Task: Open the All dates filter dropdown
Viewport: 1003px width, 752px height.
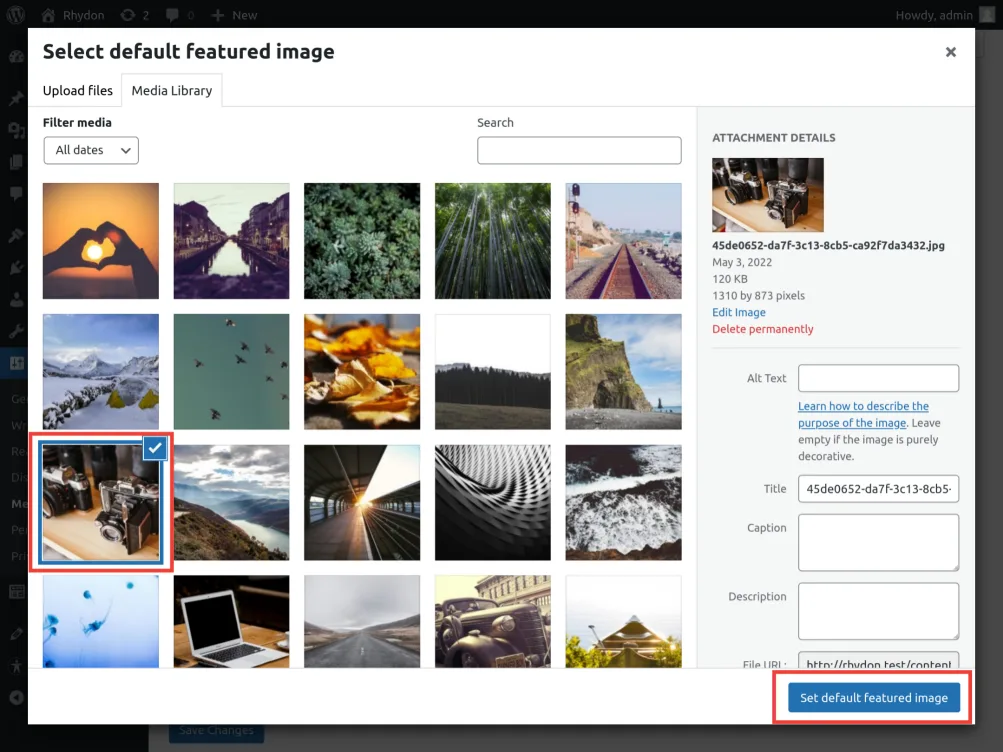Action: 91,150
